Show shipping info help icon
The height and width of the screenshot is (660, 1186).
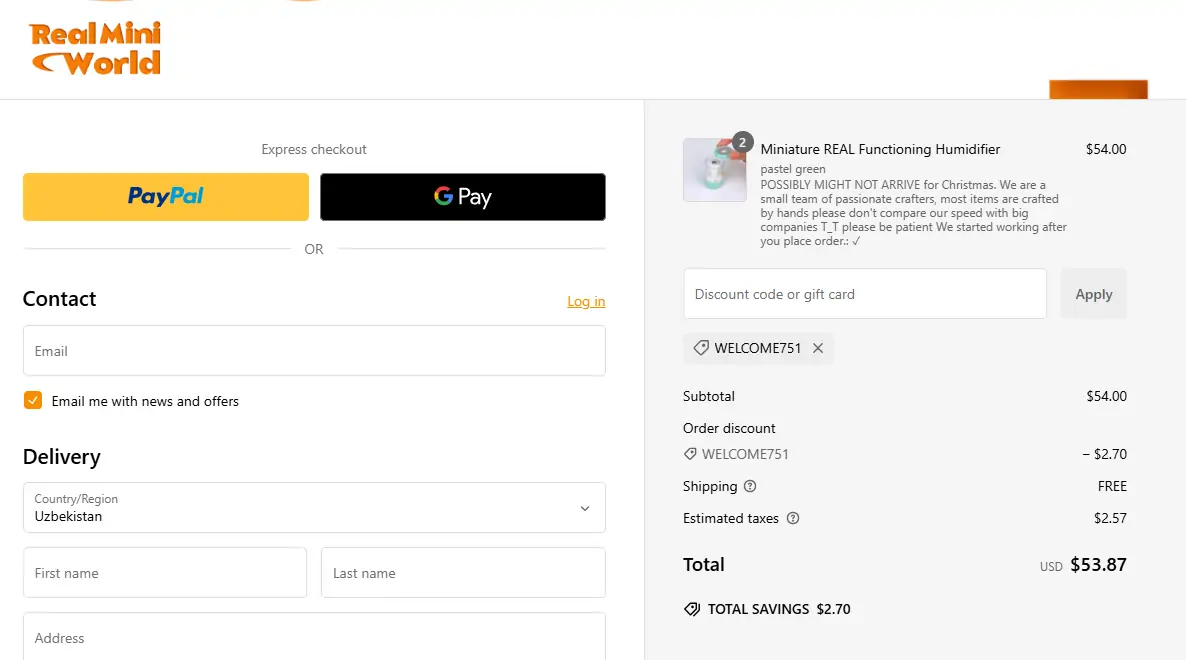pyautogui.click(x=750, y=487)
